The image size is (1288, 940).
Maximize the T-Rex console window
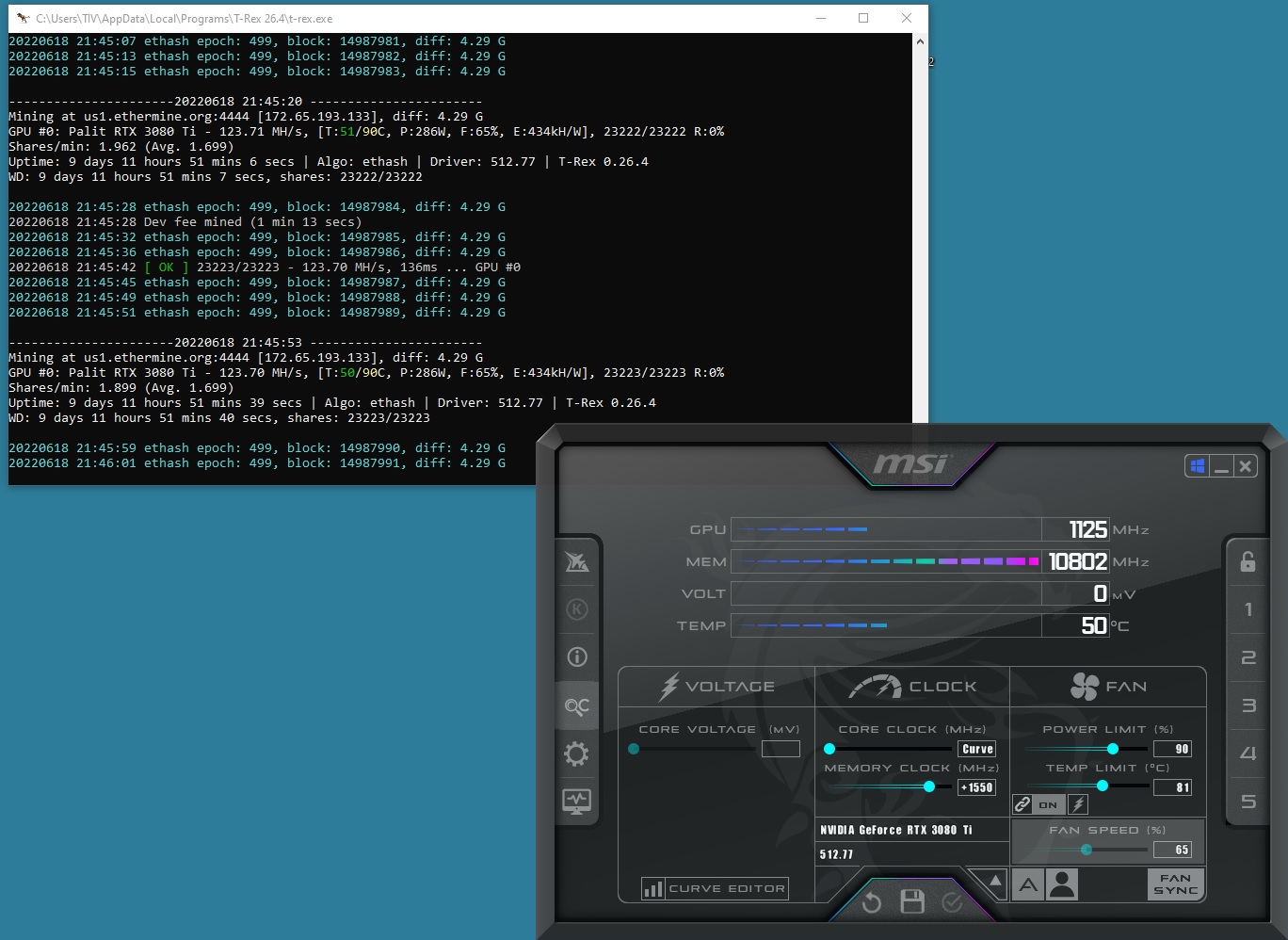tap(863, 18)
